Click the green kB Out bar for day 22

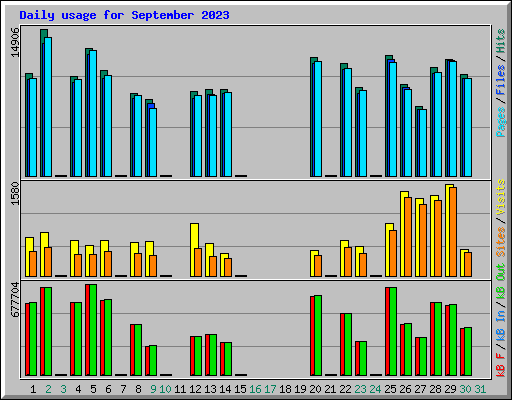tap(348, 345)
